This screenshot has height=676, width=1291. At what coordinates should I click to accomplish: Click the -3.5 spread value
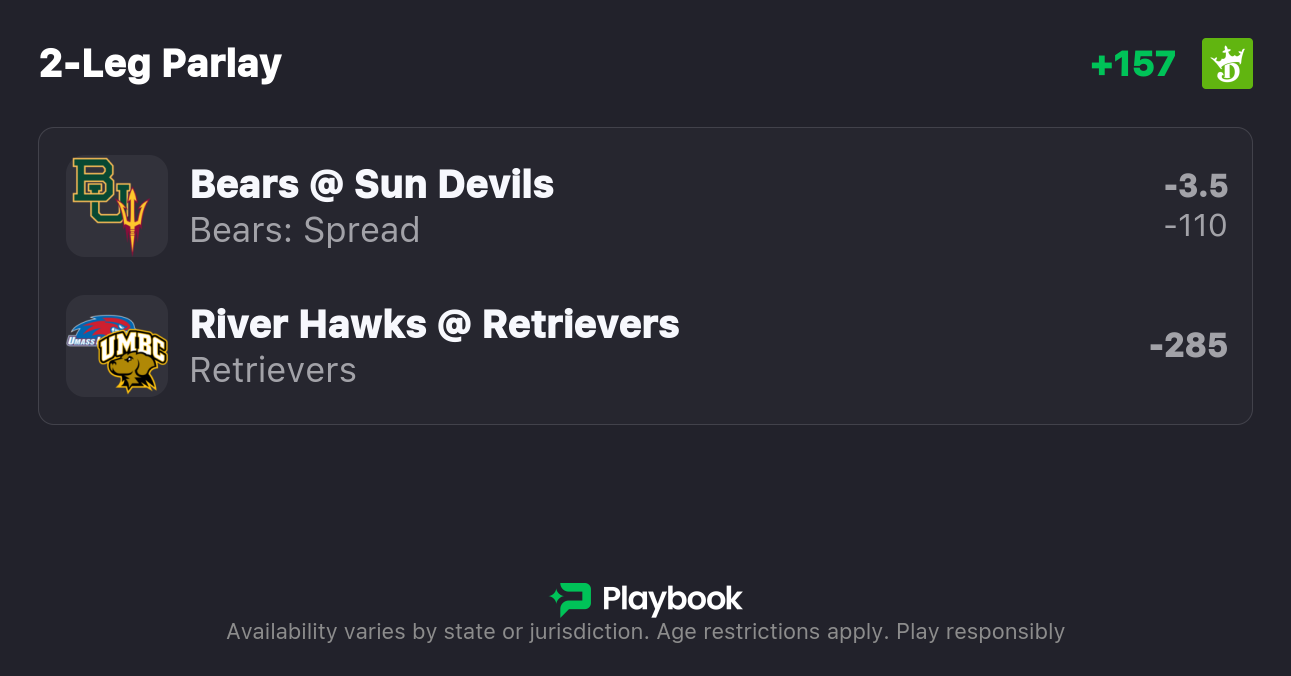pyautogui.click(x=1196, y=186)
